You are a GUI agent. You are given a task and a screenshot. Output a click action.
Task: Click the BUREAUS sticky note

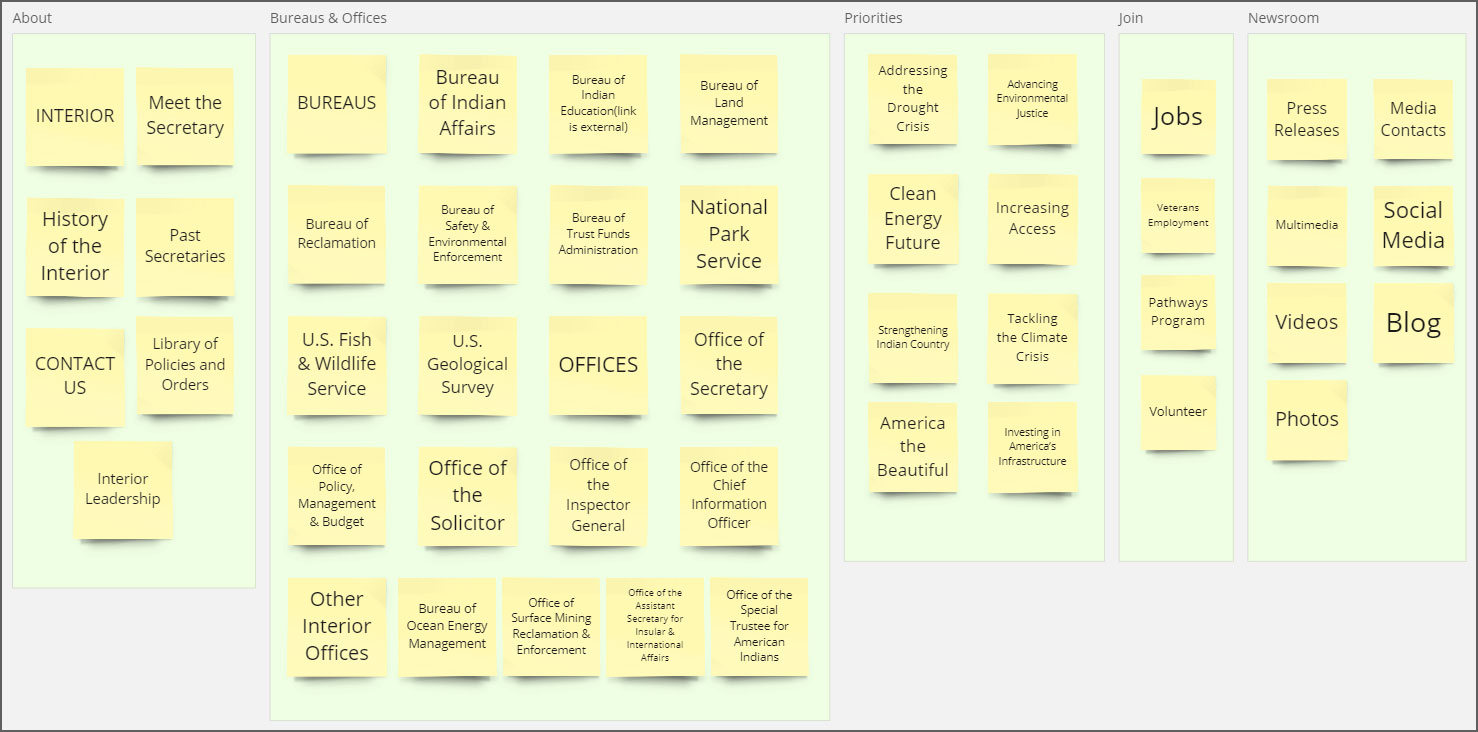(337, 104)
